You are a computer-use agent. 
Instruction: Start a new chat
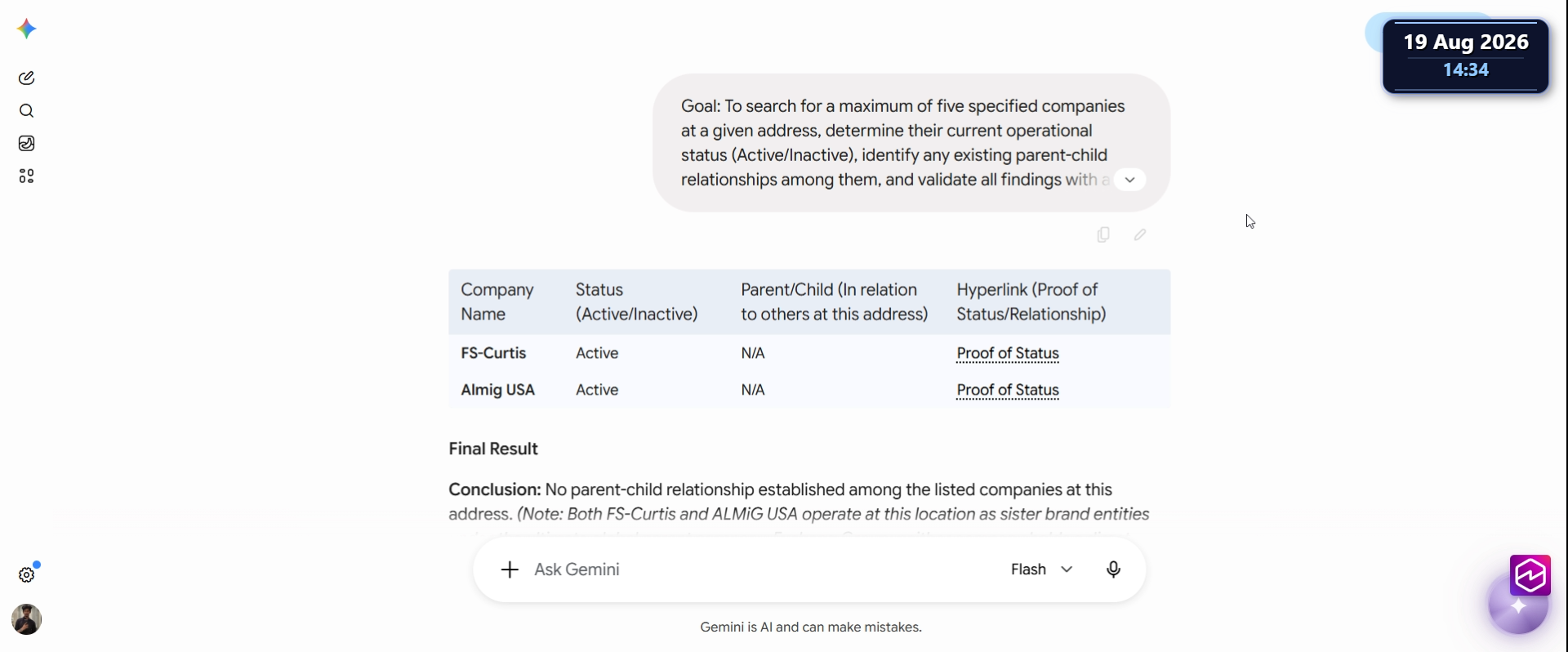pos(26,78)
